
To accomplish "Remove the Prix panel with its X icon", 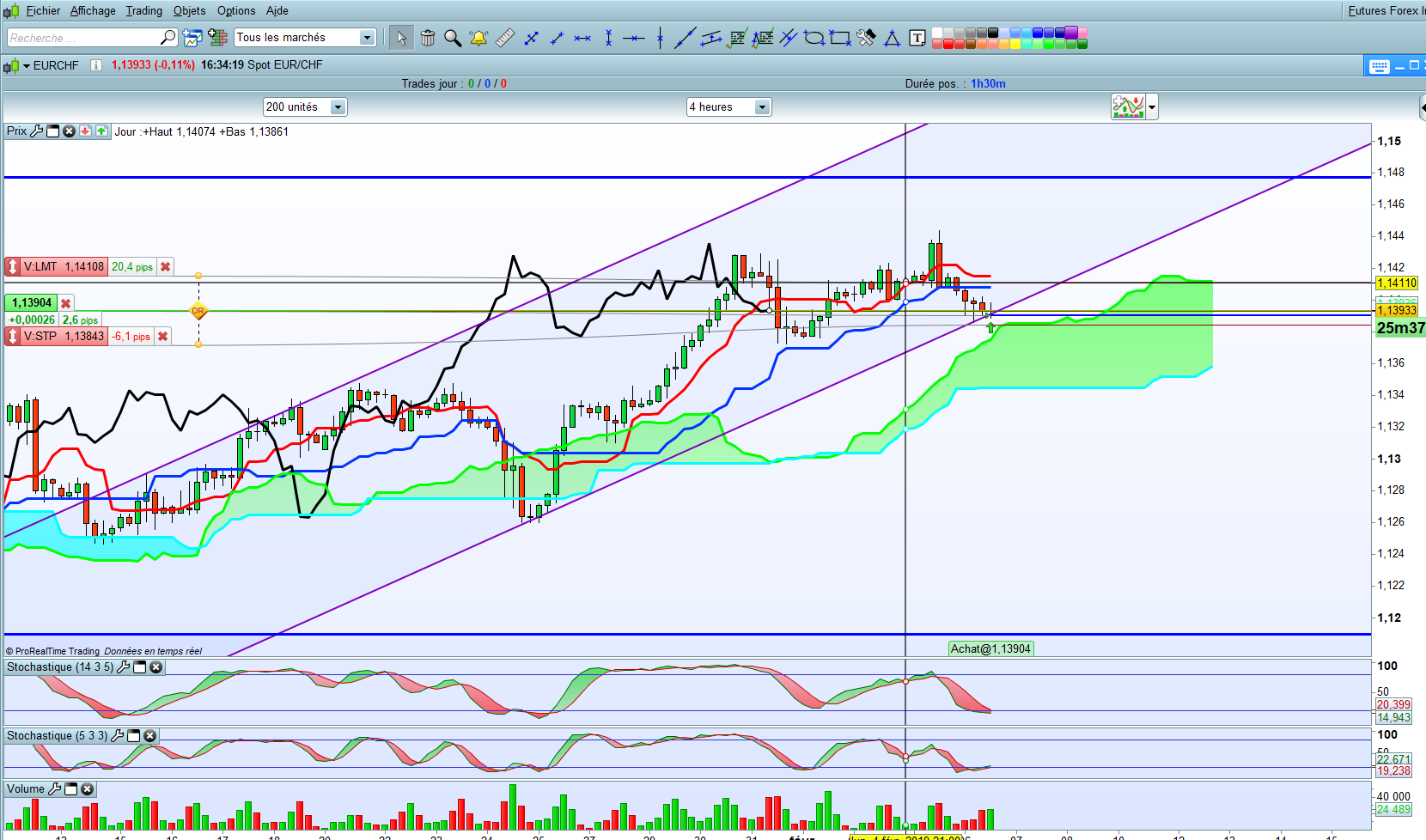I will coord(69,131).
